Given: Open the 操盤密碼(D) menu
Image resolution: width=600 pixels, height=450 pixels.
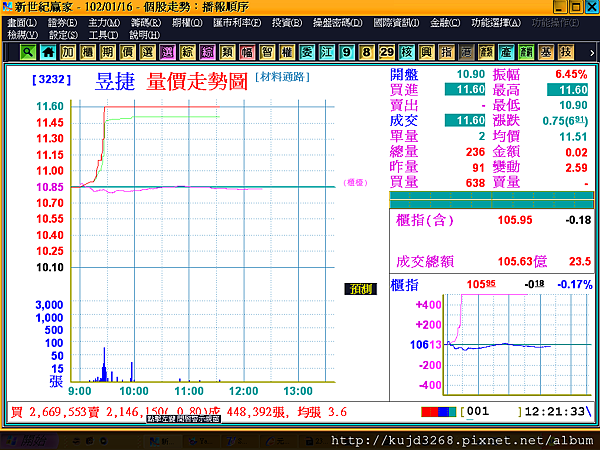Looking at the screenshot, I should pos(338,23).
